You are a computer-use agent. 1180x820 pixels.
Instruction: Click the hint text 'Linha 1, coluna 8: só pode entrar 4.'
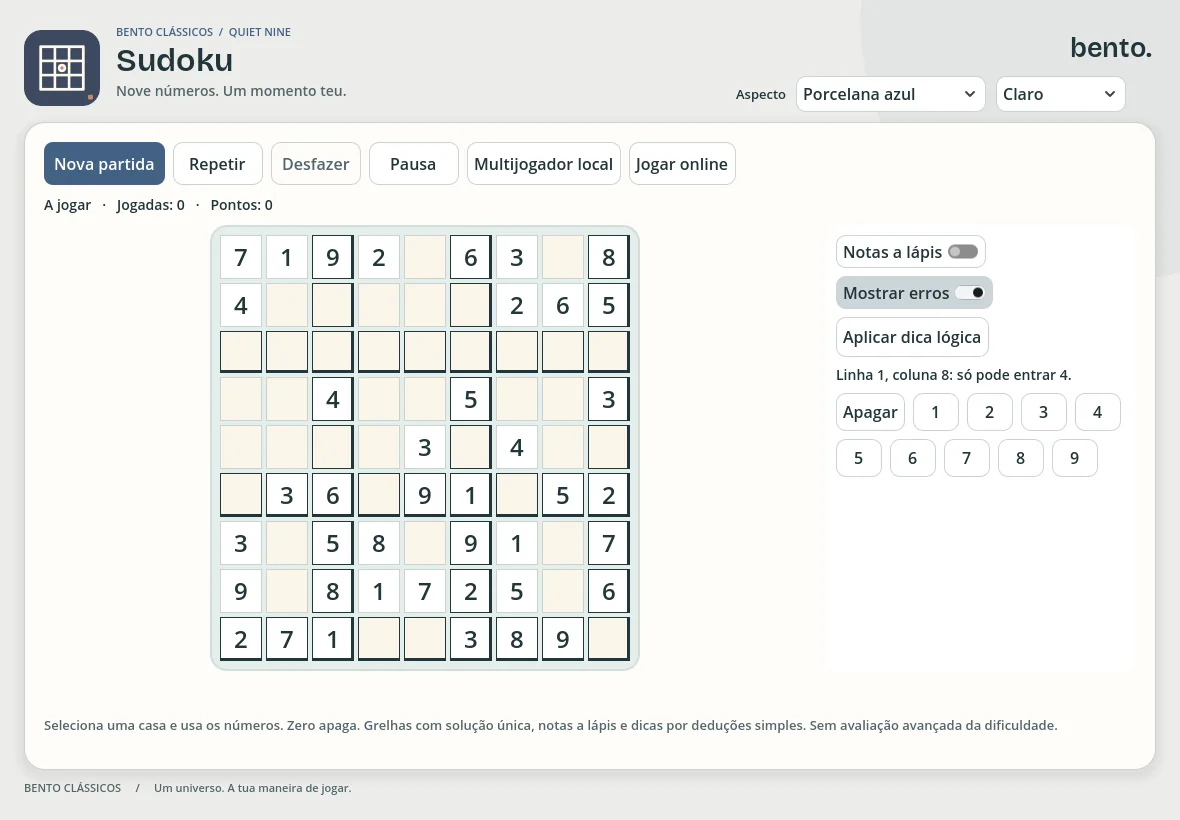[x=953, y=375]
